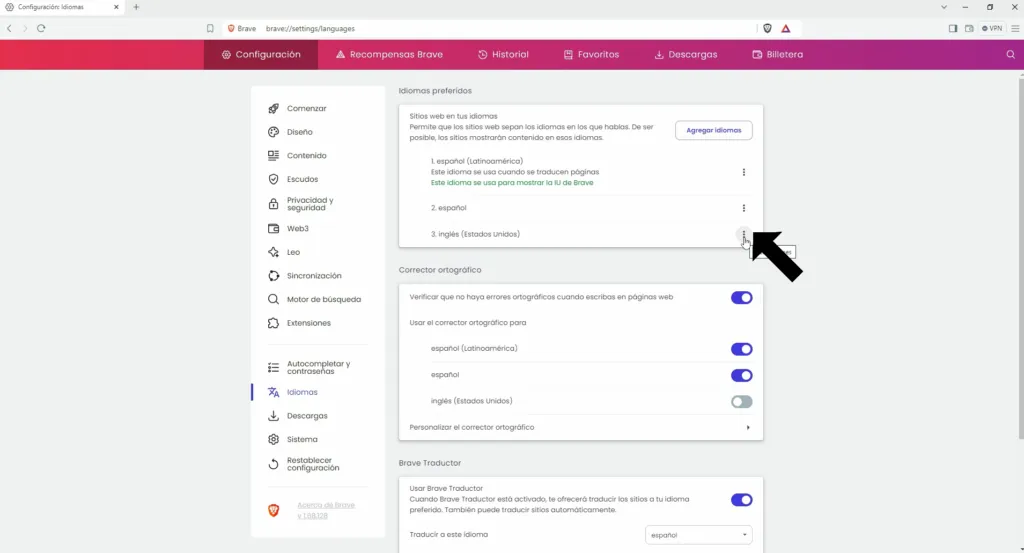Open the Privacidad y seguridad lock icon
The image size is (1024, 553).
pyautogui.click(x=273, y=204)
